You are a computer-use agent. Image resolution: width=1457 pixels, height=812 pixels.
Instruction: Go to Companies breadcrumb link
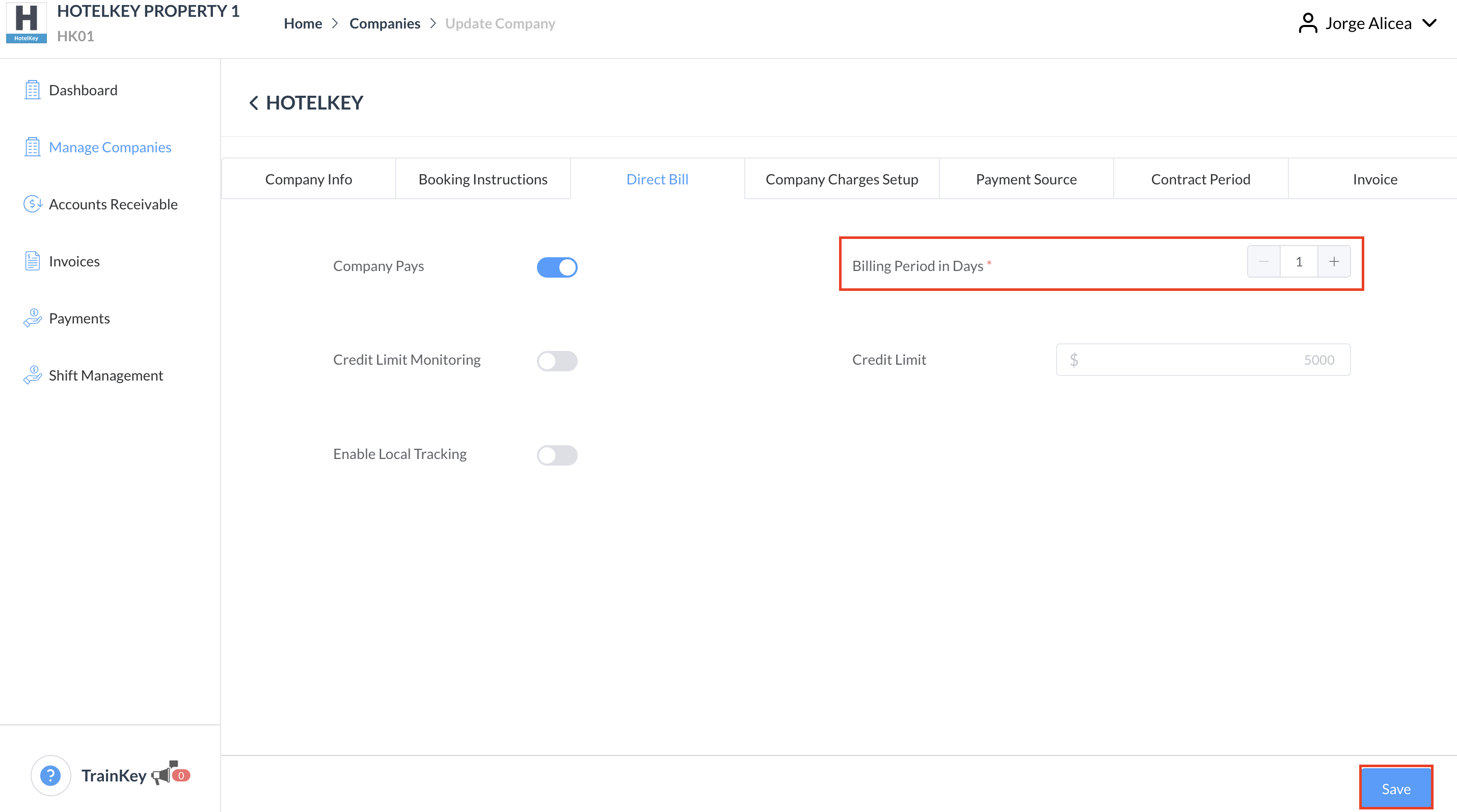tap(385, 23)
